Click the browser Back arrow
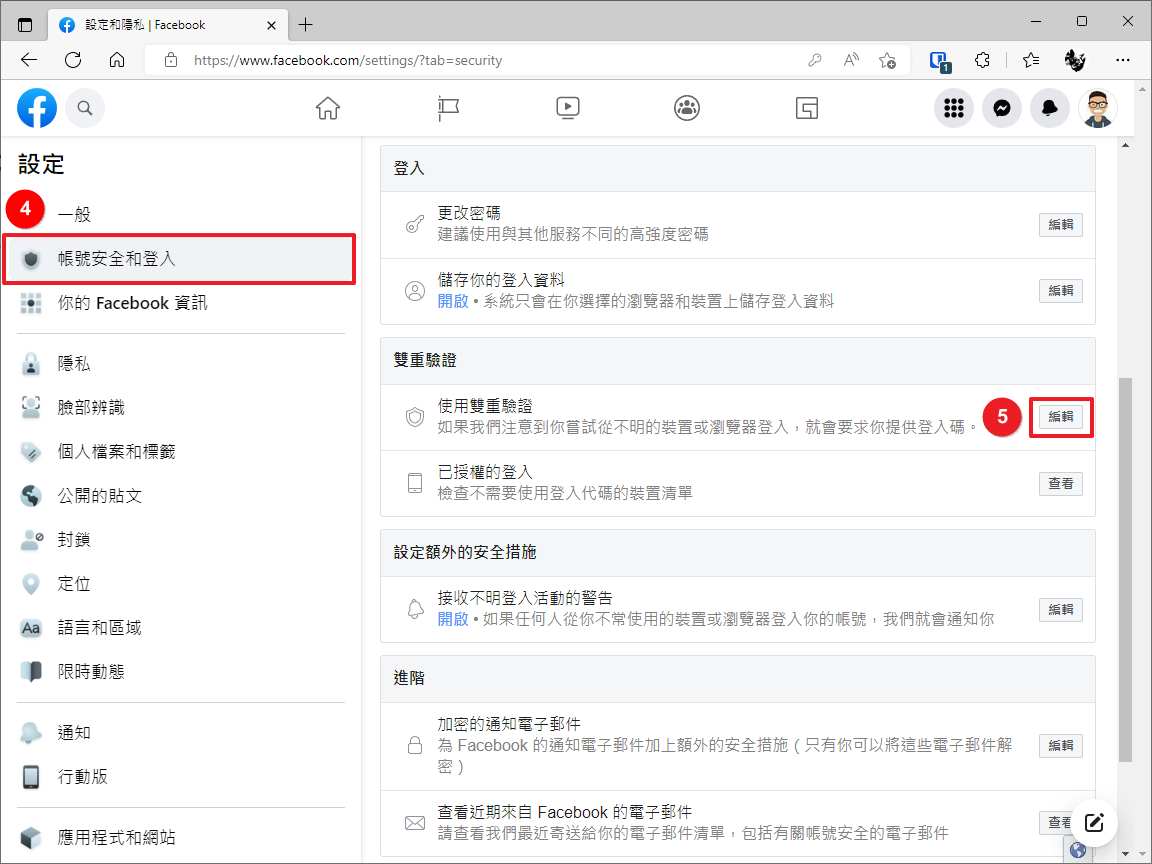Screen dimensions: 1152x864 29,60
